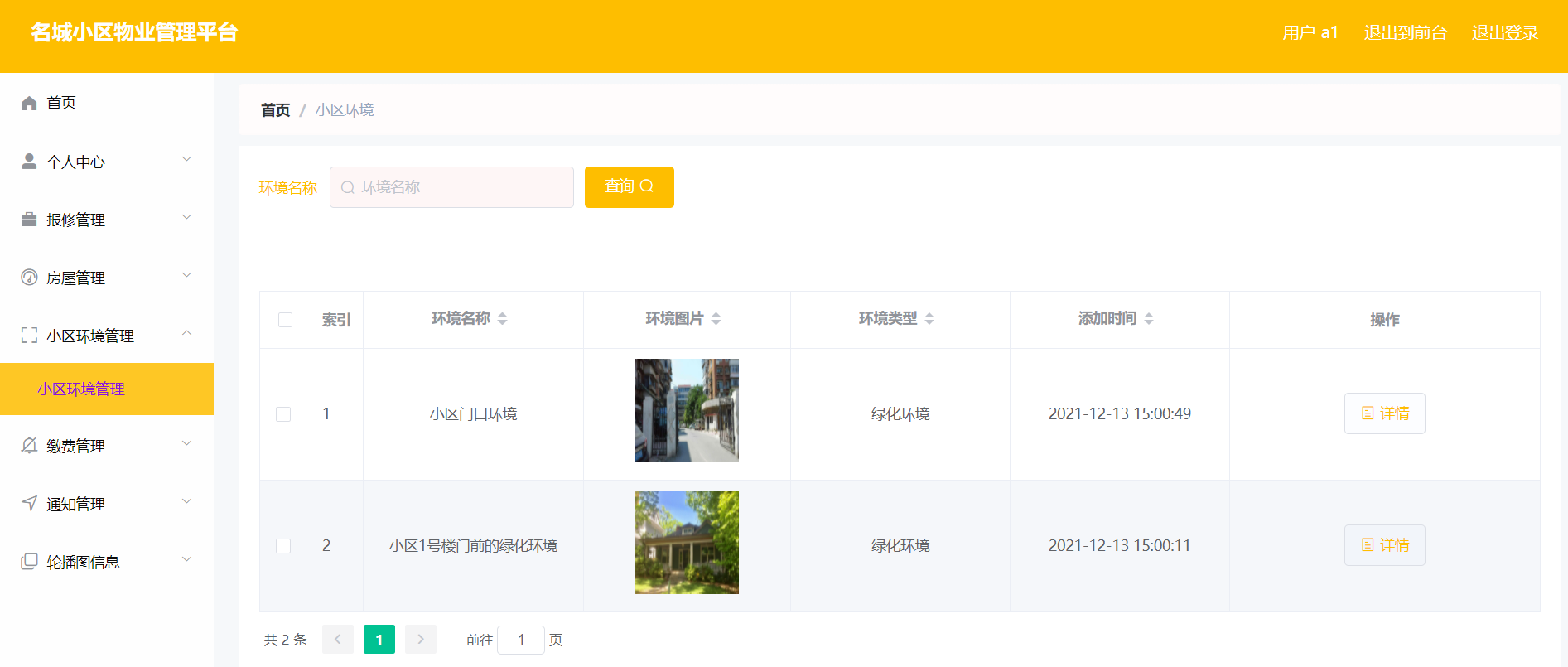
Task: Click the document icon in row 2 详情 button
Action: 1368,544
